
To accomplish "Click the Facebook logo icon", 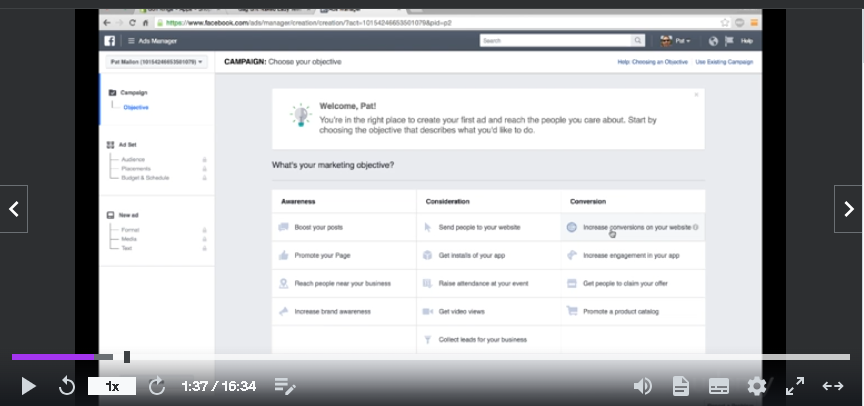I will pyautogui.click(x=110, y=41).
